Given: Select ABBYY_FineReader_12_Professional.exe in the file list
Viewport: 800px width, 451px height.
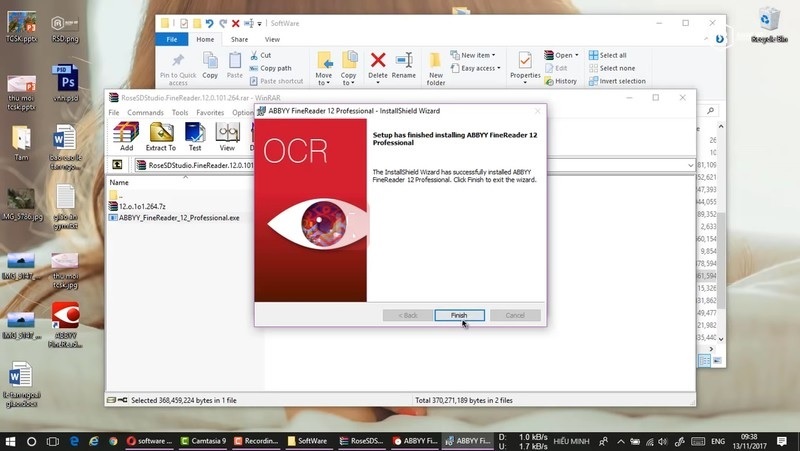Looking at the screenshot, I should pos(179,217).
